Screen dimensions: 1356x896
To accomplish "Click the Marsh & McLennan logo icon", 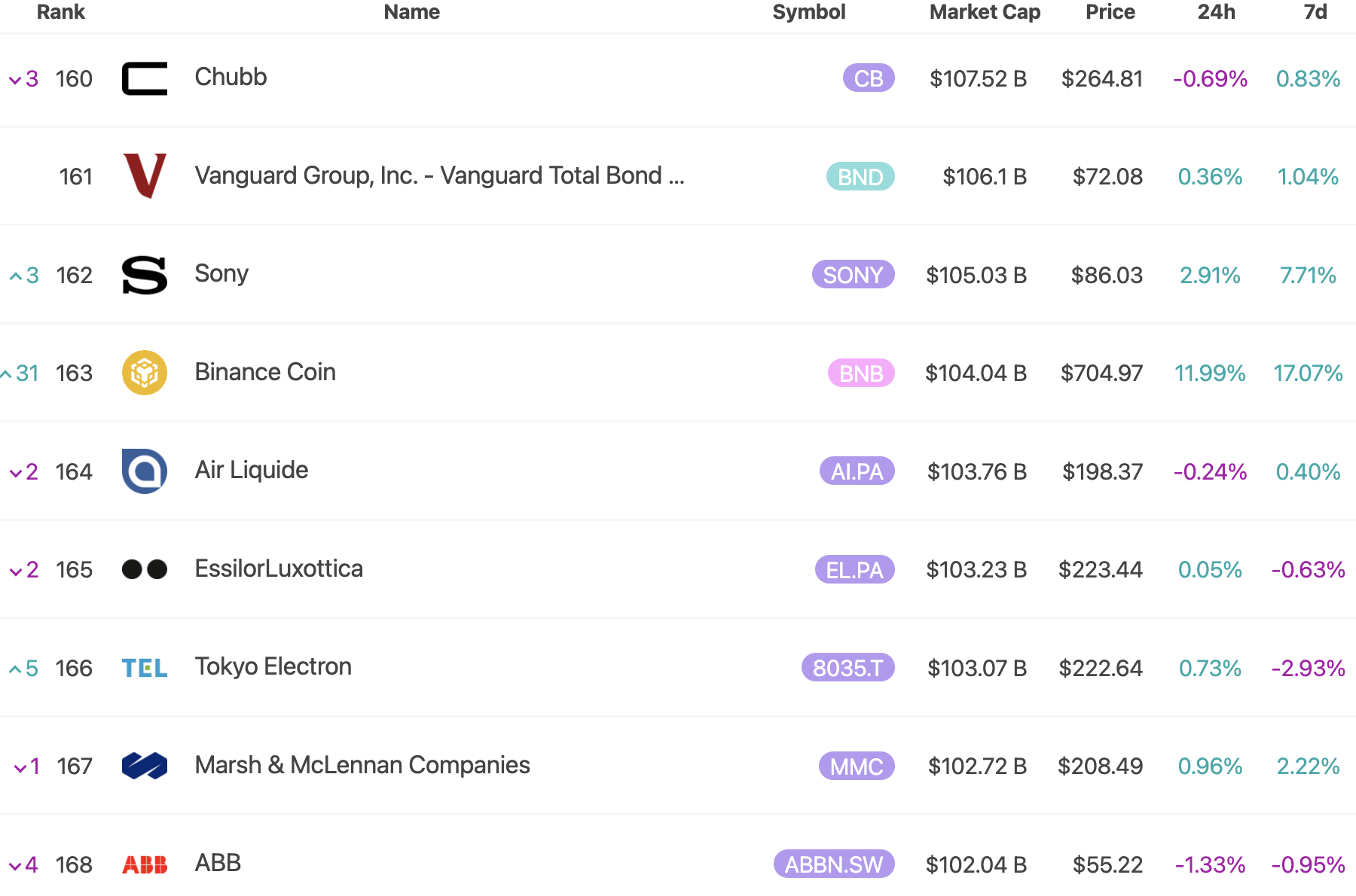I will pos(145,766).
